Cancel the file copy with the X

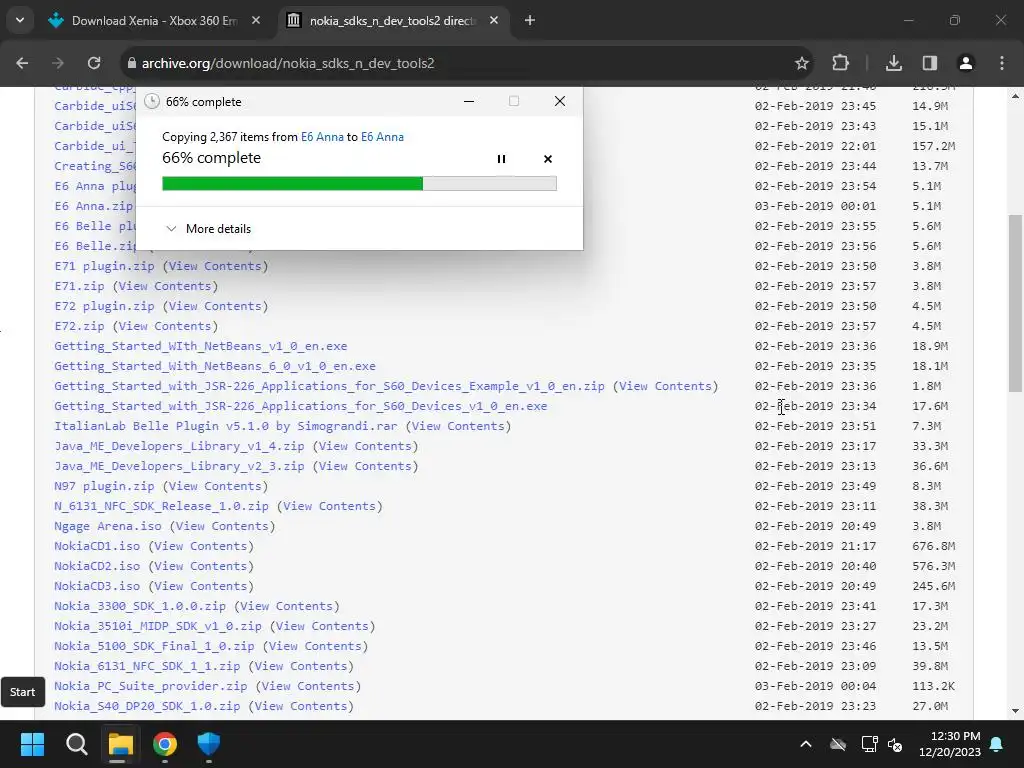point(547,159)
